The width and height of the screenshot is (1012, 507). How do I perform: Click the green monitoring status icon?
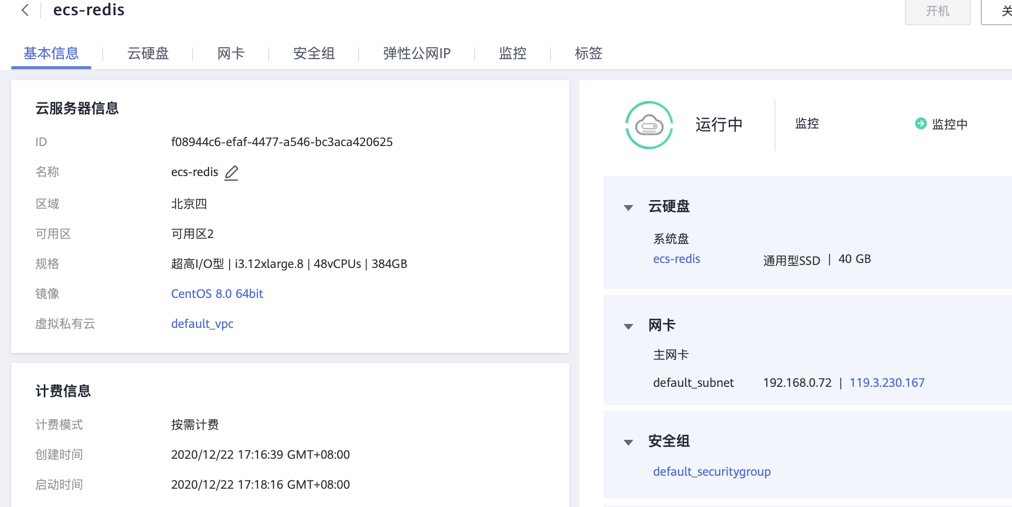click(920, 124)
